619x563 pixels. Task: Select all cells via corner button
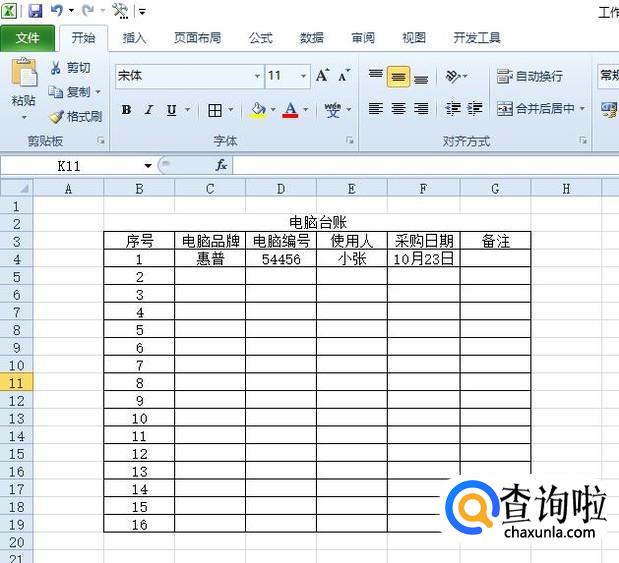(16, 188)
